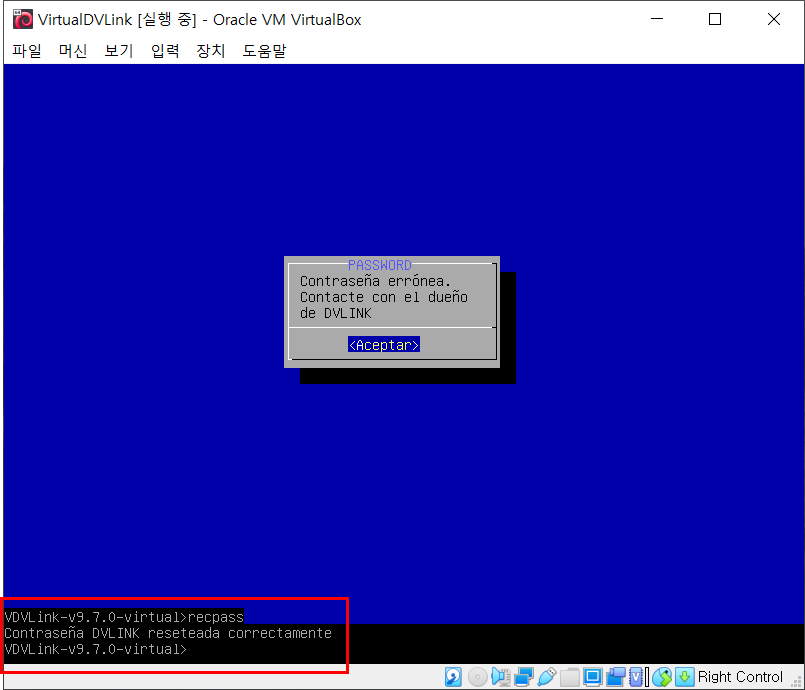The height and width of the screenshot is (690, 805).
Task: Open the 파일 menu
Action: click(27, 50)
